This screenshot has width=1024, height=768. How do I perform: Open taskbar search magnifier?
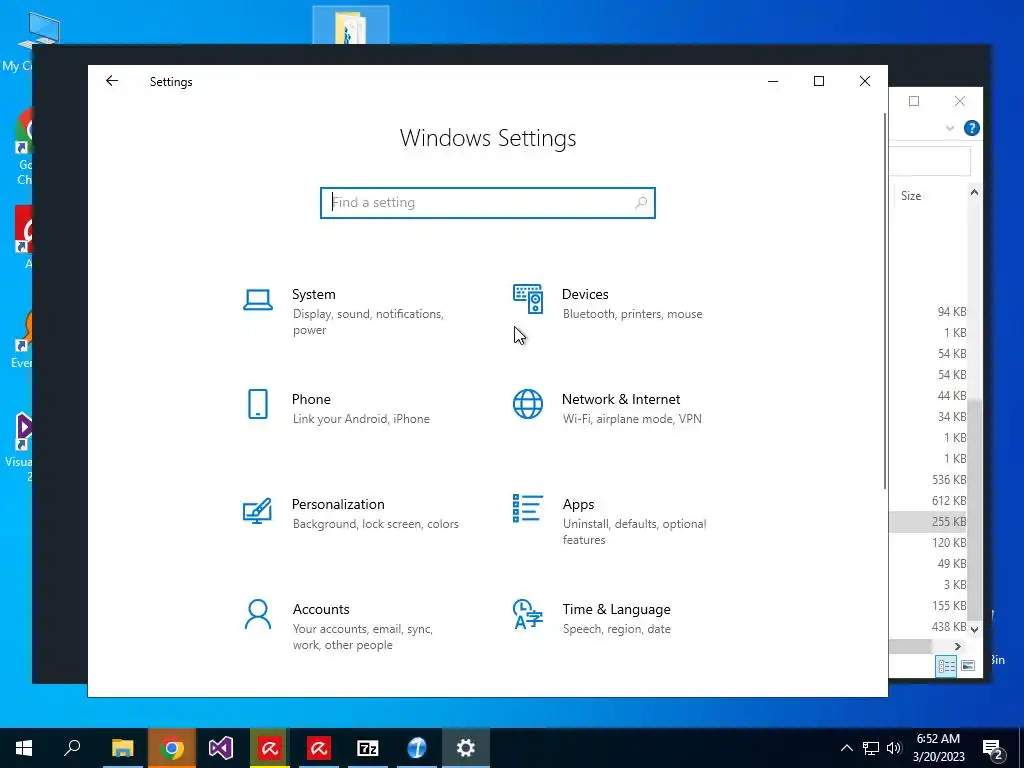[x=72, y=748]
